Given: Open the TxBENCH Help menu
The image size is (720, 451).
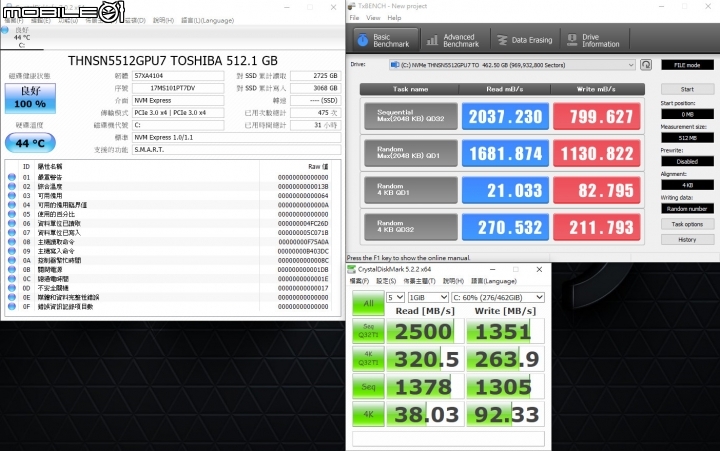Looking at the screenshot, I should 394,18.
